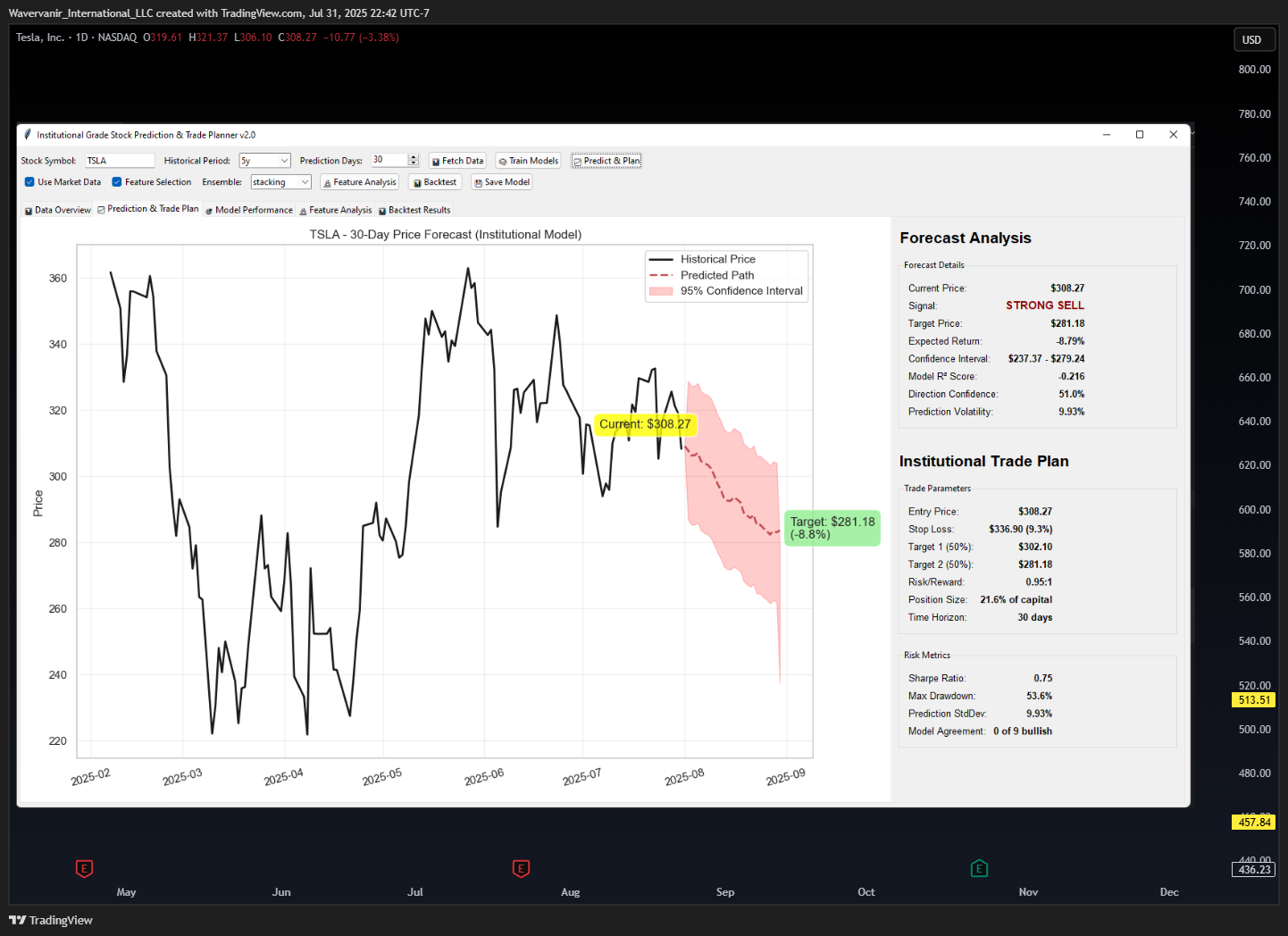Viewport: 1288px width, 936px height.
Task: Click the STRONG SELL signal text
Action: pyautogui.click(x=1045, y=305)
